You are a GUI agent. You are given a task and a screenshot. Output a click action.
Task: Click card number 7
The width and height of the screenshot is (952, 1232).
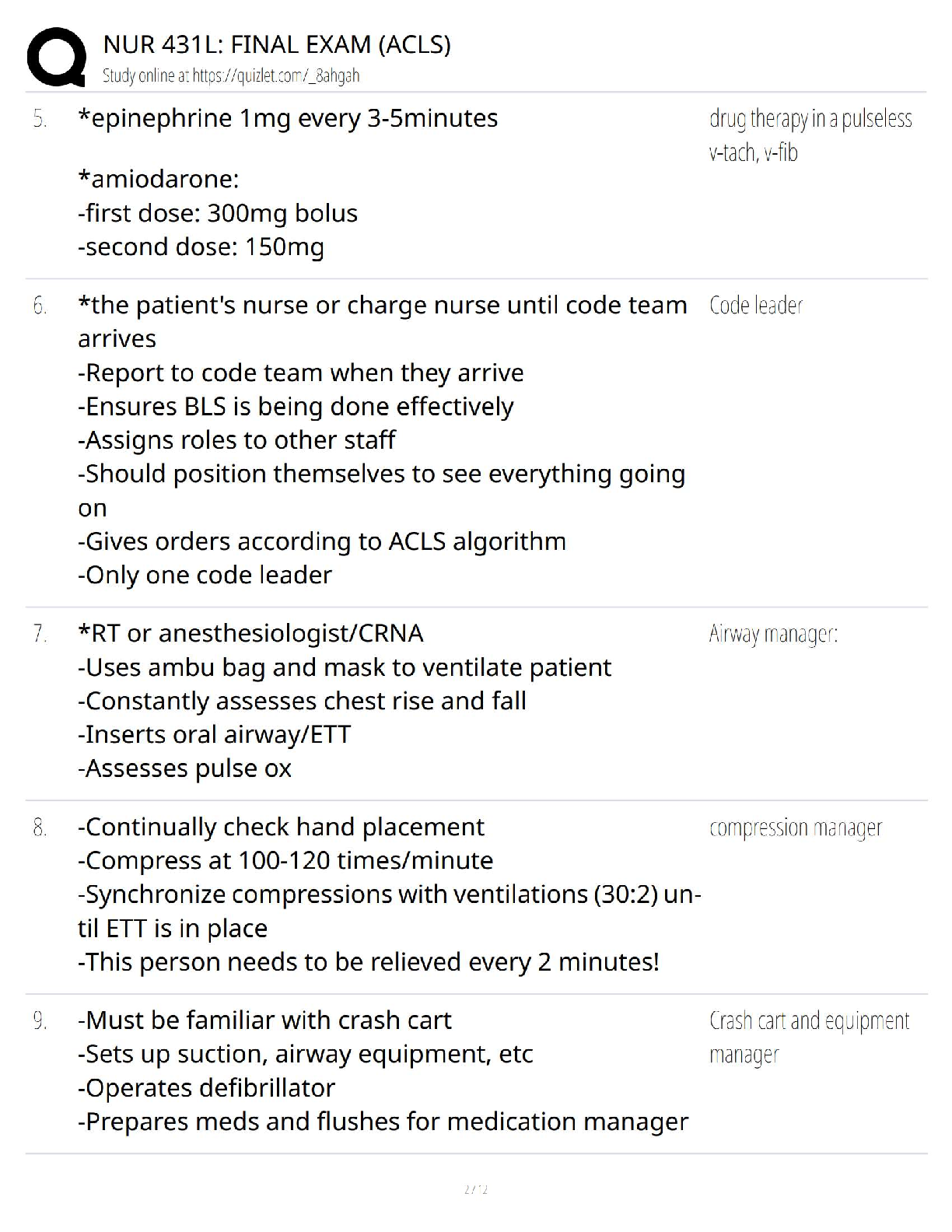40,634
